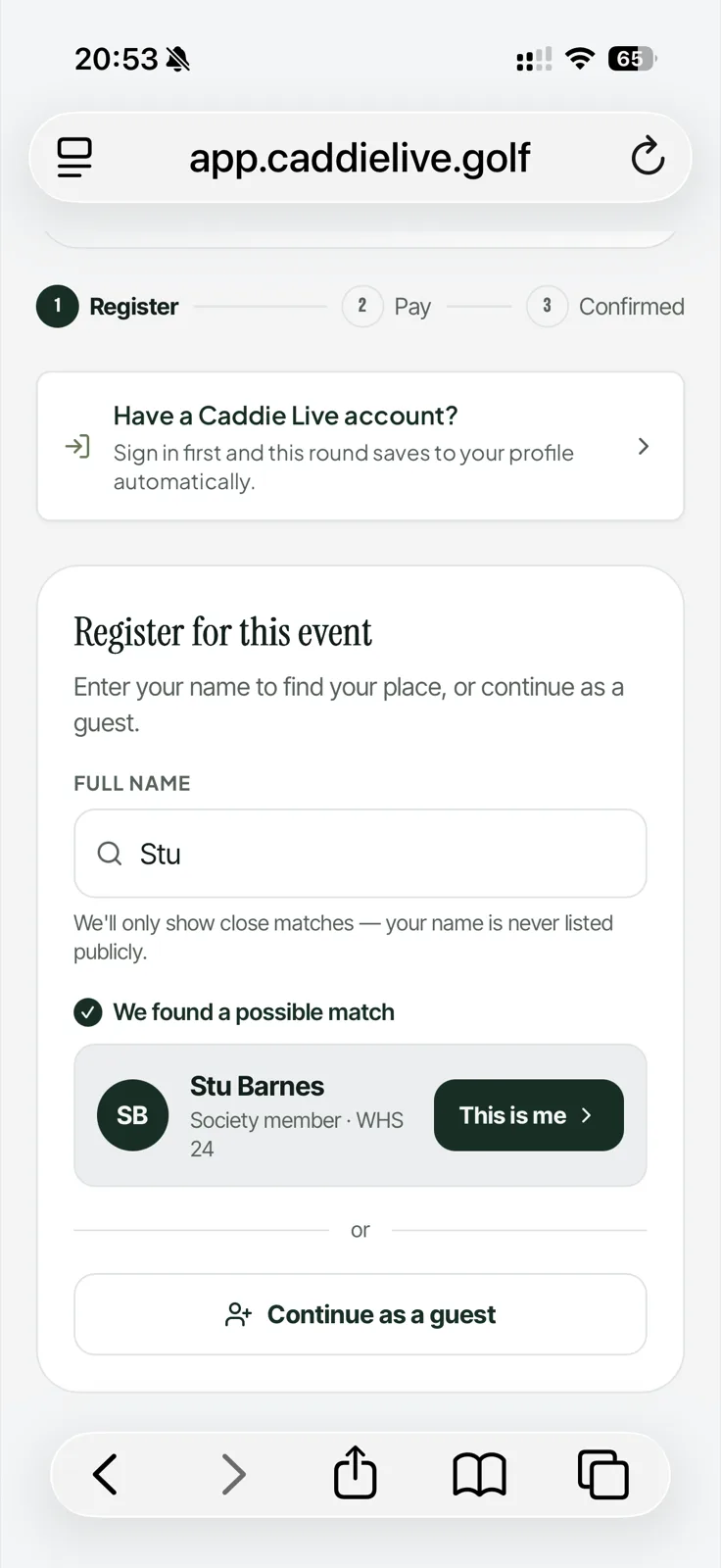Click the sign-in arrow icon
Image resolution: width=721 pixels, height=1568 pixels.
(77, 447)
